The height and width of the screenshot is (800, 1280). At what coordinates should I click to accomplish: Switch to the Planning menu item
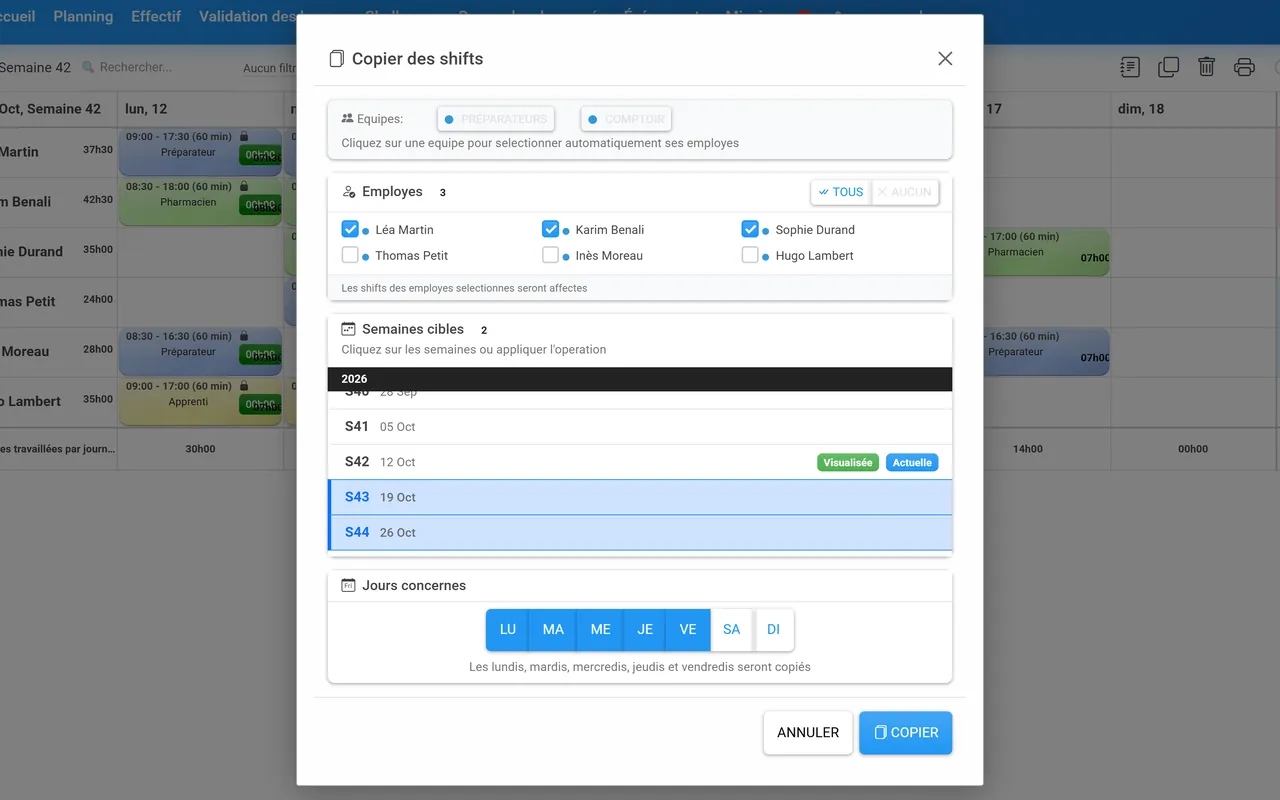(x=83, y=16)
